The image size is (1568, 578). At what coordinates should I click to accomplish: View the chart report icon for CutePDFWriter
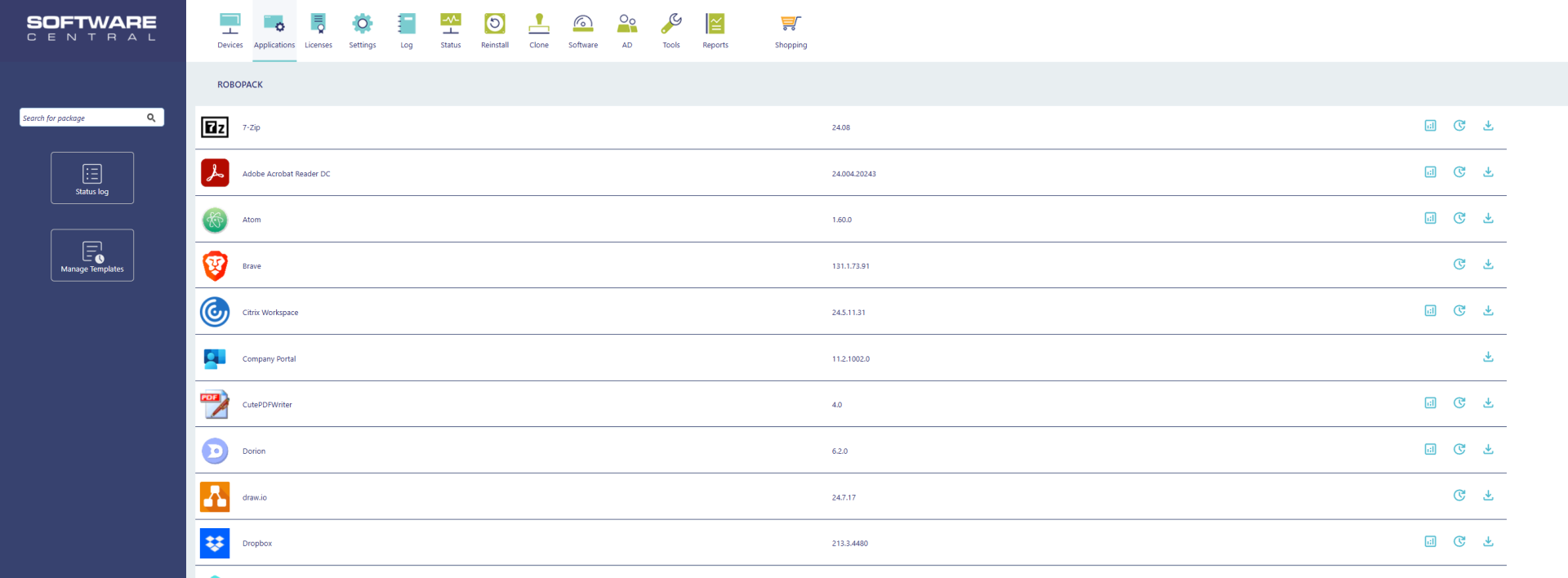click(1430, 403)
